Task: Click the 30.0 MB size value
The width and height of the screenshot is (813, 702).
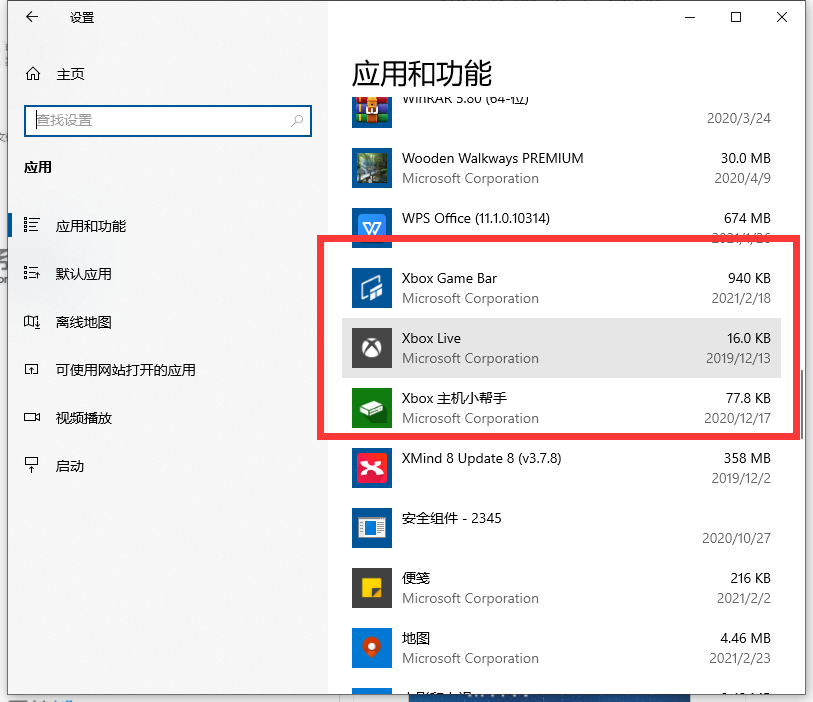Action: click(x=746, y=158)
